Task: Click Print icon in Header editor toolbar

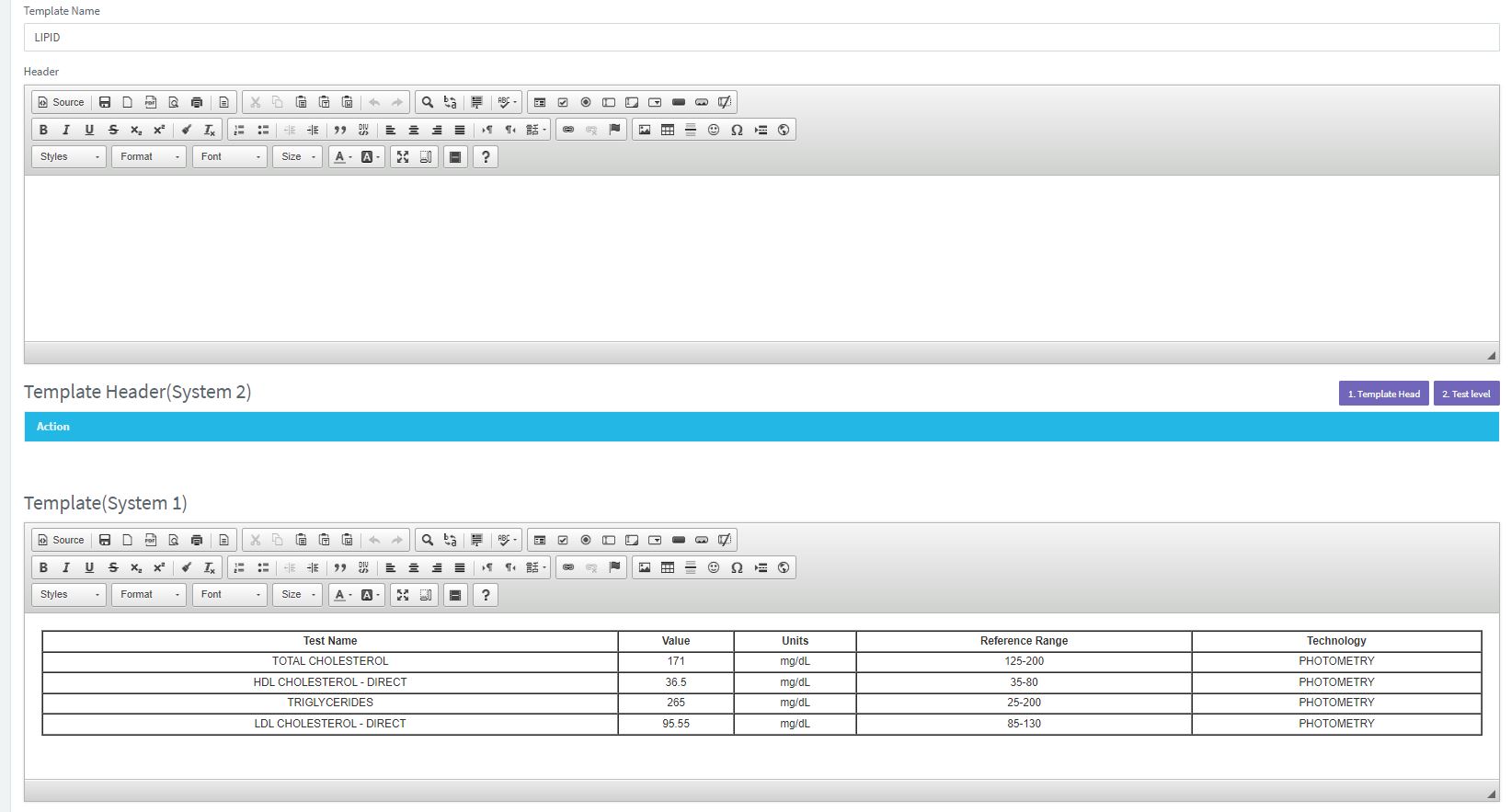Action: [197, 102]
